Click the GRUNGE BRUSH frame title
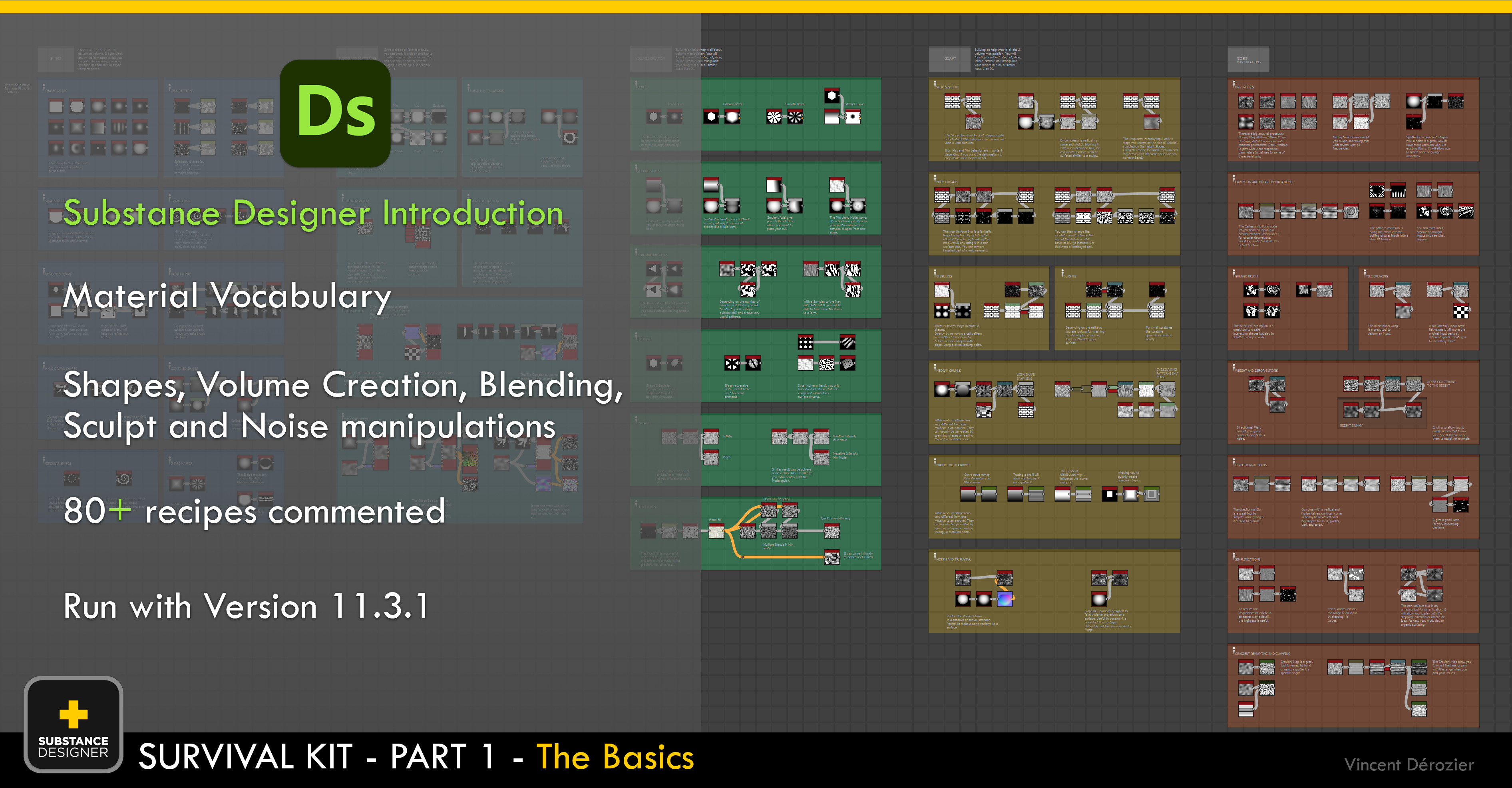This screenshot has height=788, width=1512. click(x=1247, y=276)
